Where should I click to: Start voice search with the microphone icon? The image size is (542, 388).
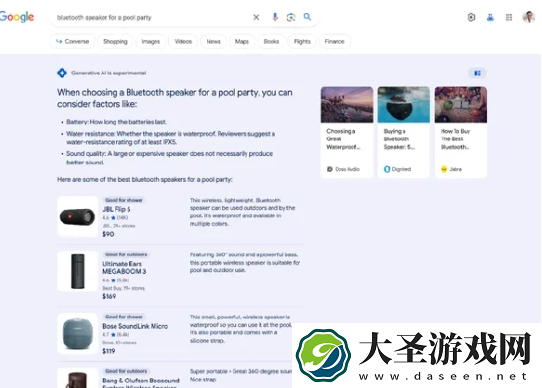(x=275, y=17)
